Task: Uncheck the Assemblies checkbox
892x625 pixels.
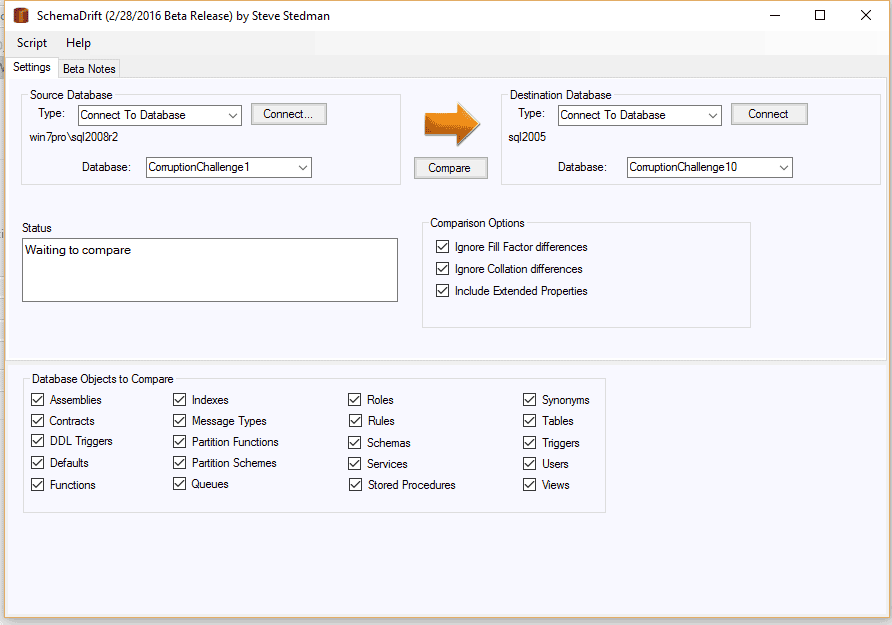Action: click(38, 399)
